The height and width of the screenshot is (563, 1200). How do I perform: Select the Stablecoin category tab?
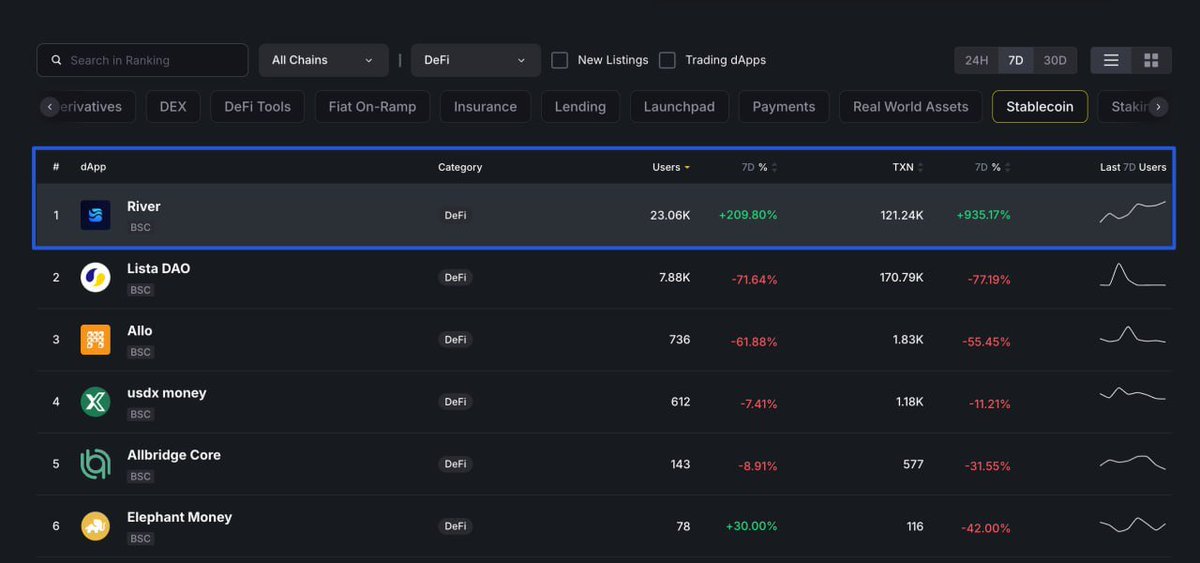click(1040, 107)
